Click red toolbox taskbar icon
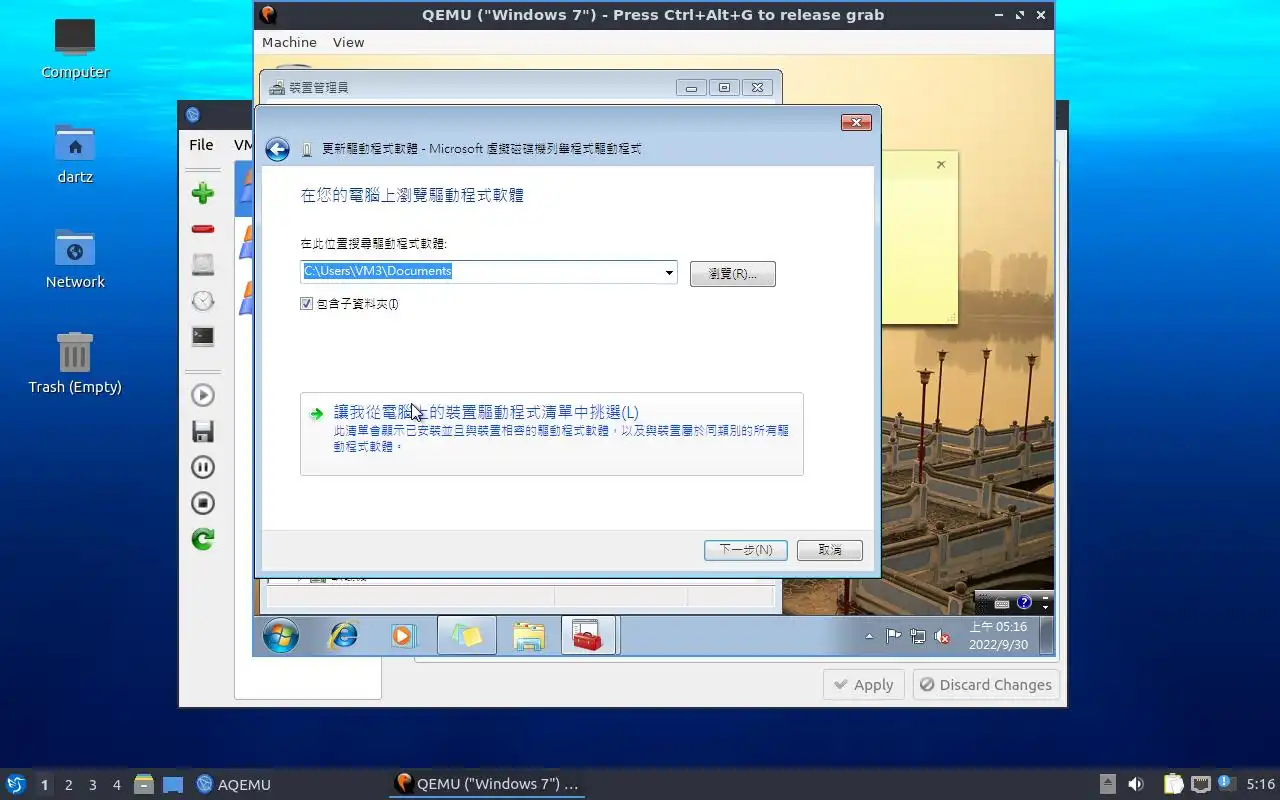 589,636
